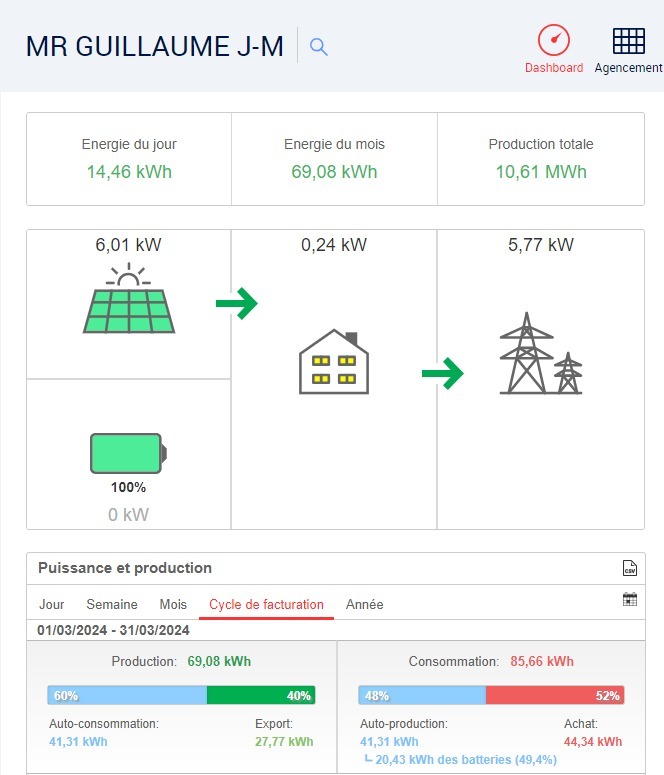664x775 pixels.
Task: Switch to the Semaine tab
Action: [x=112, y=605]
